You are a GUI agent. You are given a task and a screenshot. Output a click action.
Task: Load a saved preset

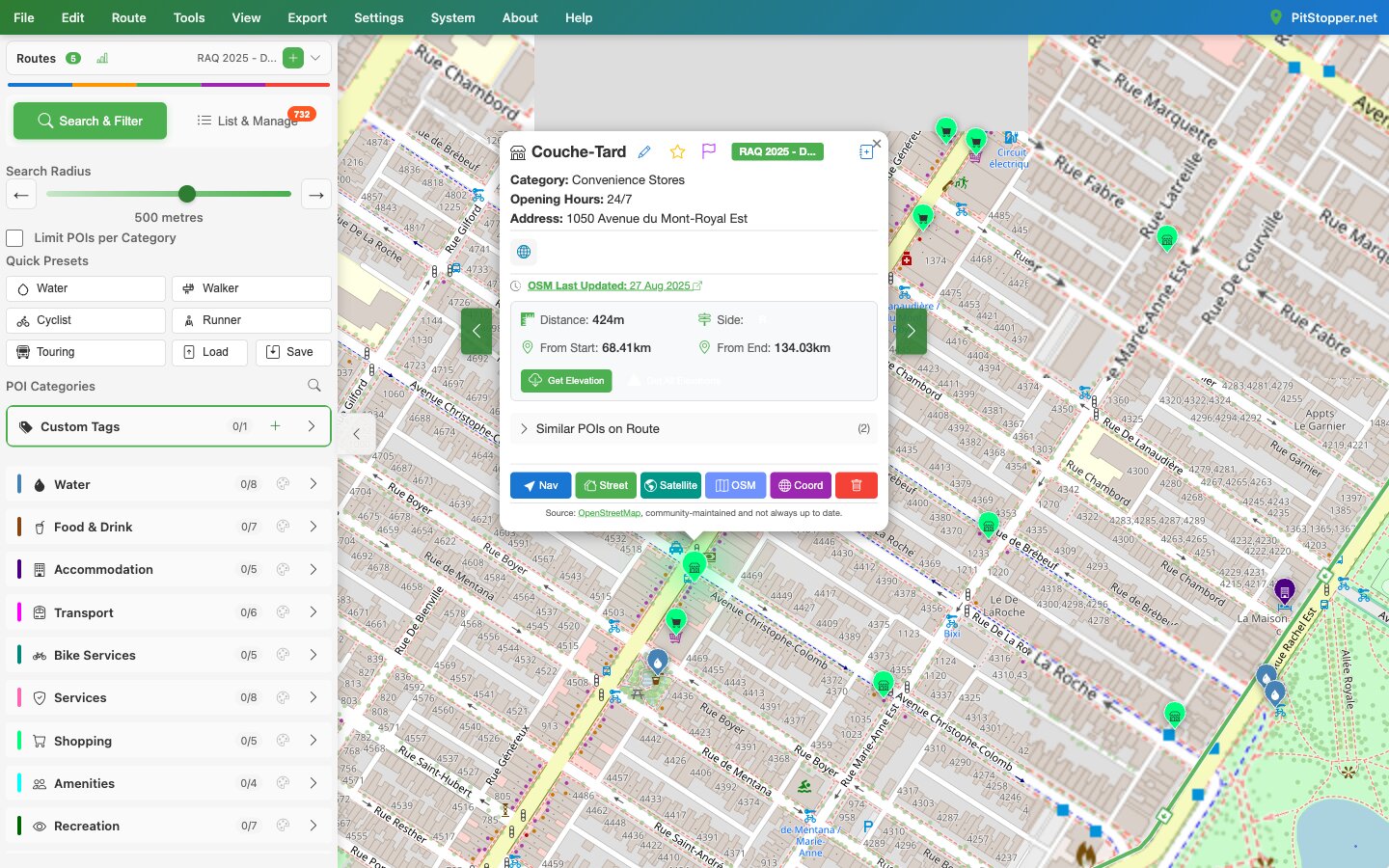(209, 352)
